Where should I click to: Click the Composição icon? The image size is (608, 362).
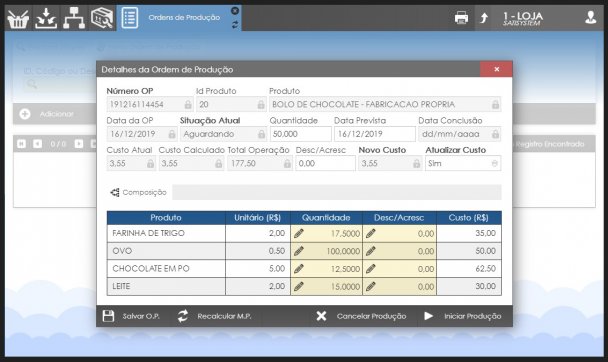(x=115, y=192)
